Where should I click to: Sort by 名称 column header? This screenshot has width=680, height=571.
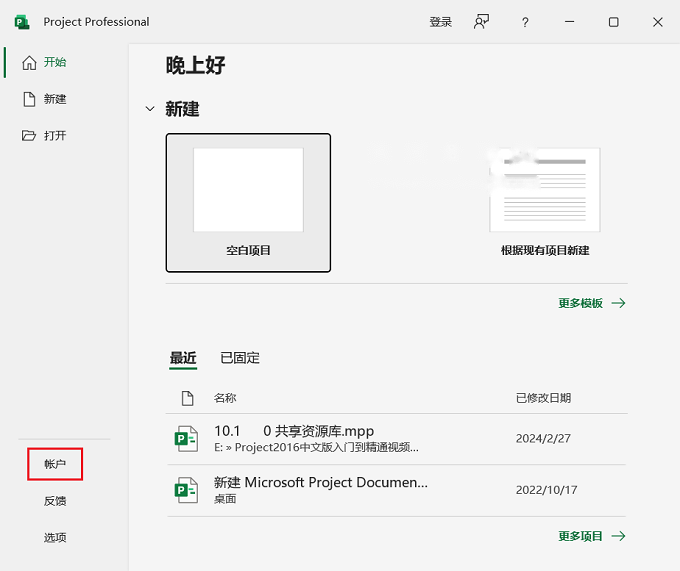coord(225,398)
